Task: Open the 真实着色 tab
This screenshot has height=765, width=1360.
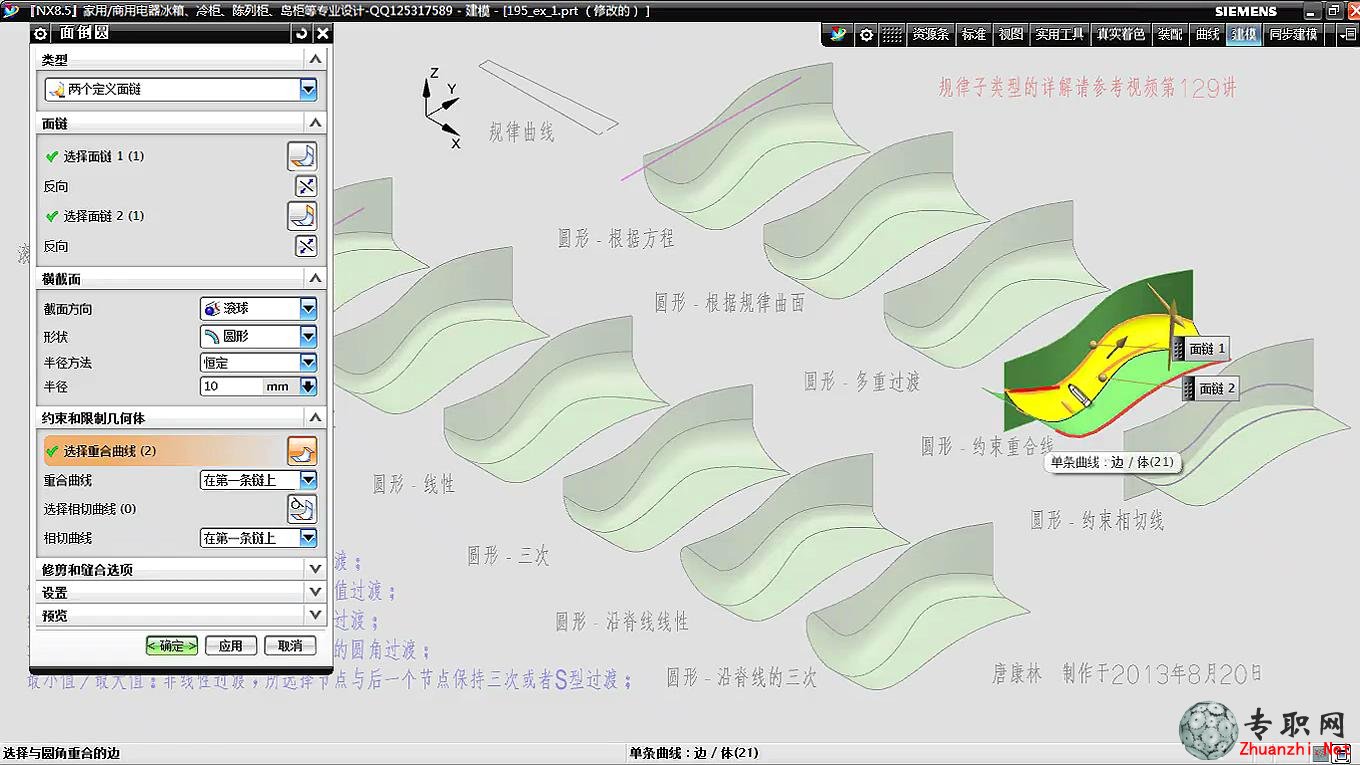Action: (1121, 34)
